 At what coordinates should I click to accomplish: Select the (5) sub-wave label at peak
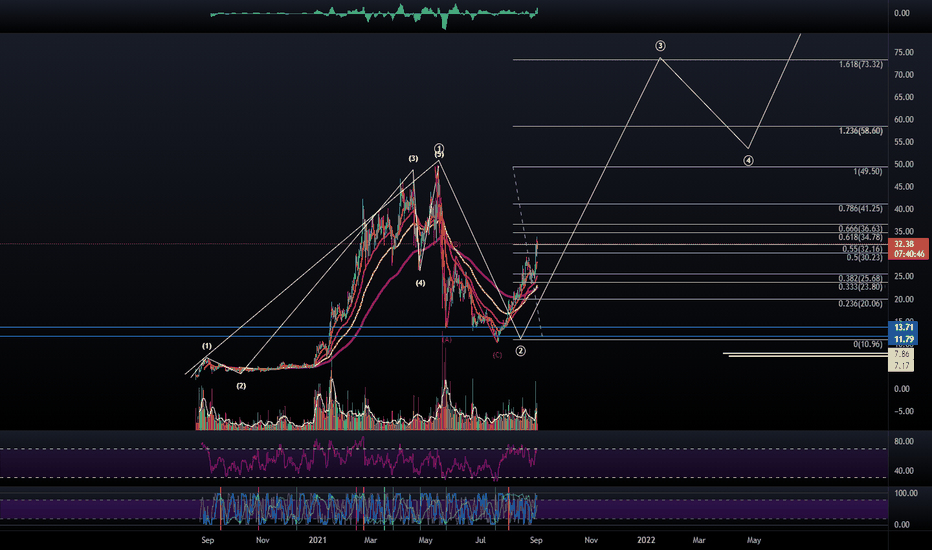click(x=439, y=155)
